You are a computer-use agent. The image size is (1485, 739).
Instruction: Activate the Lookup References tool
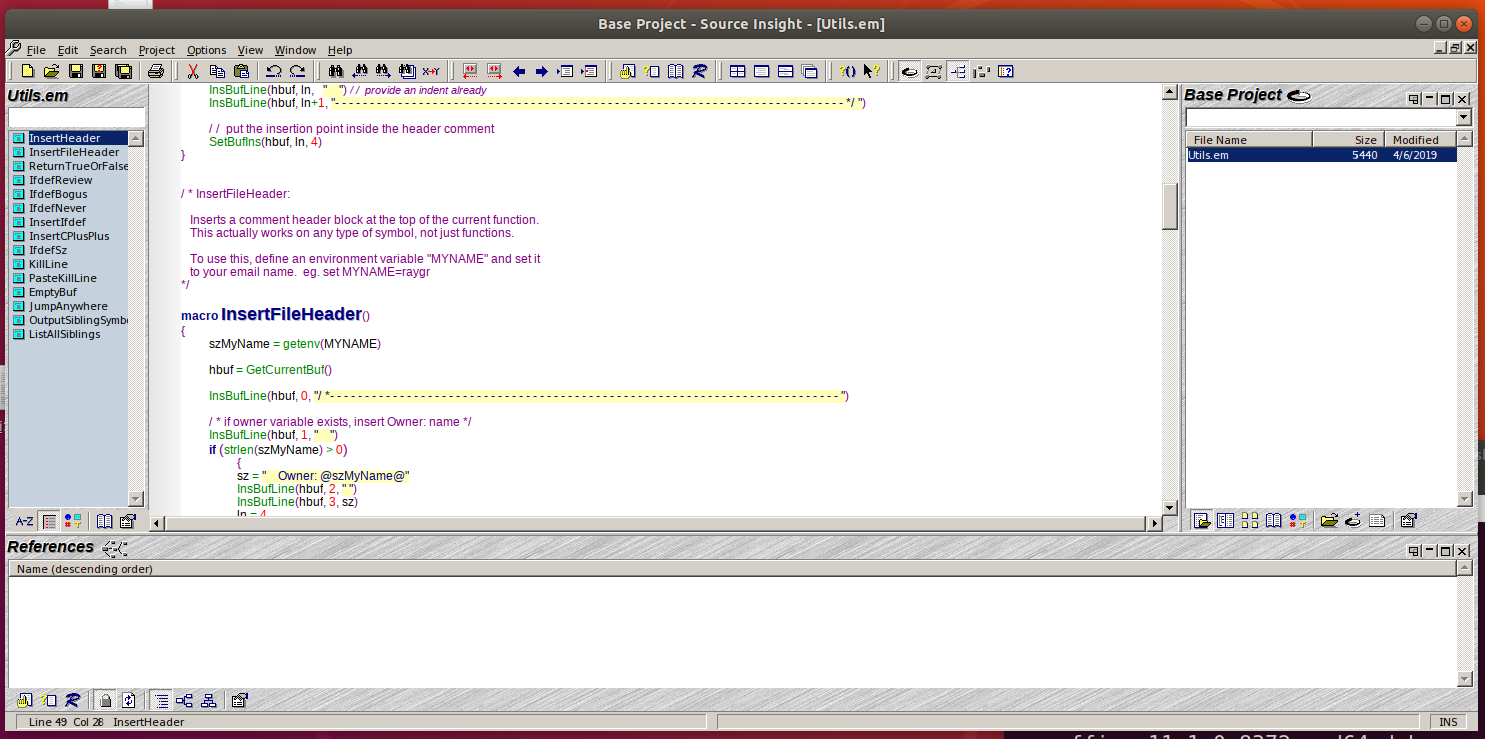(700, 71)
